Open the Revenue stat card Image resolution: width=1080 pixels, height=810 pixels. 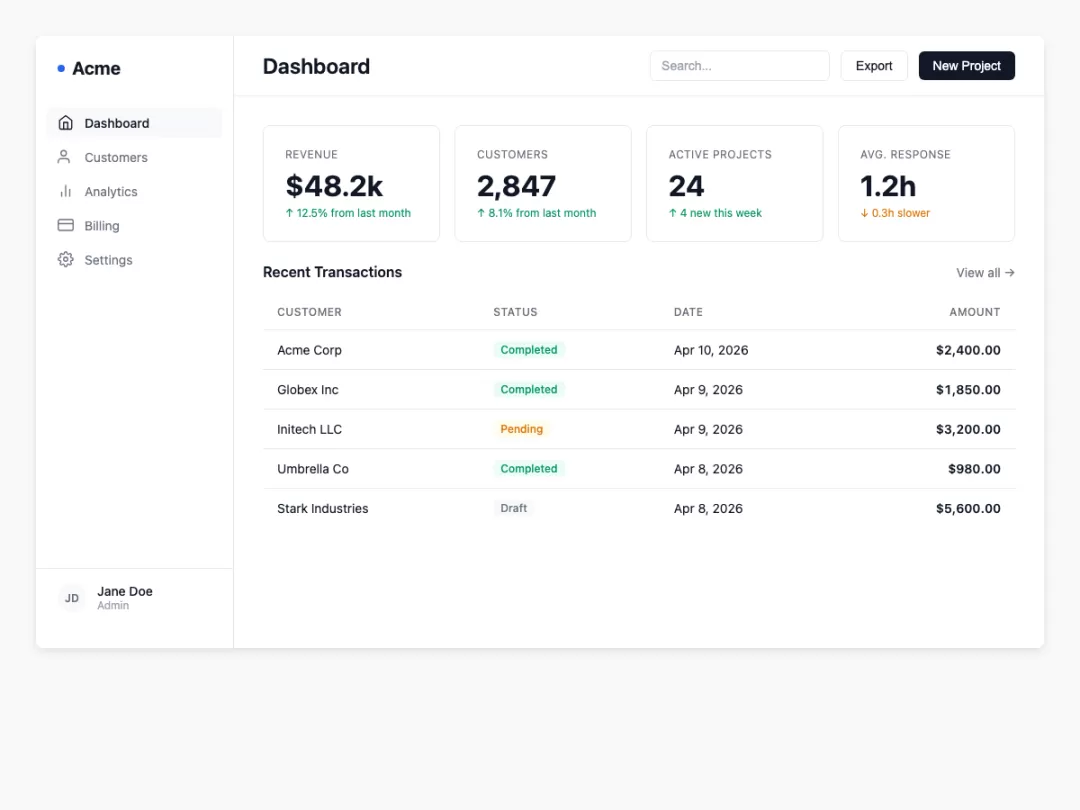pyautogui.click(x=351, y=183)
